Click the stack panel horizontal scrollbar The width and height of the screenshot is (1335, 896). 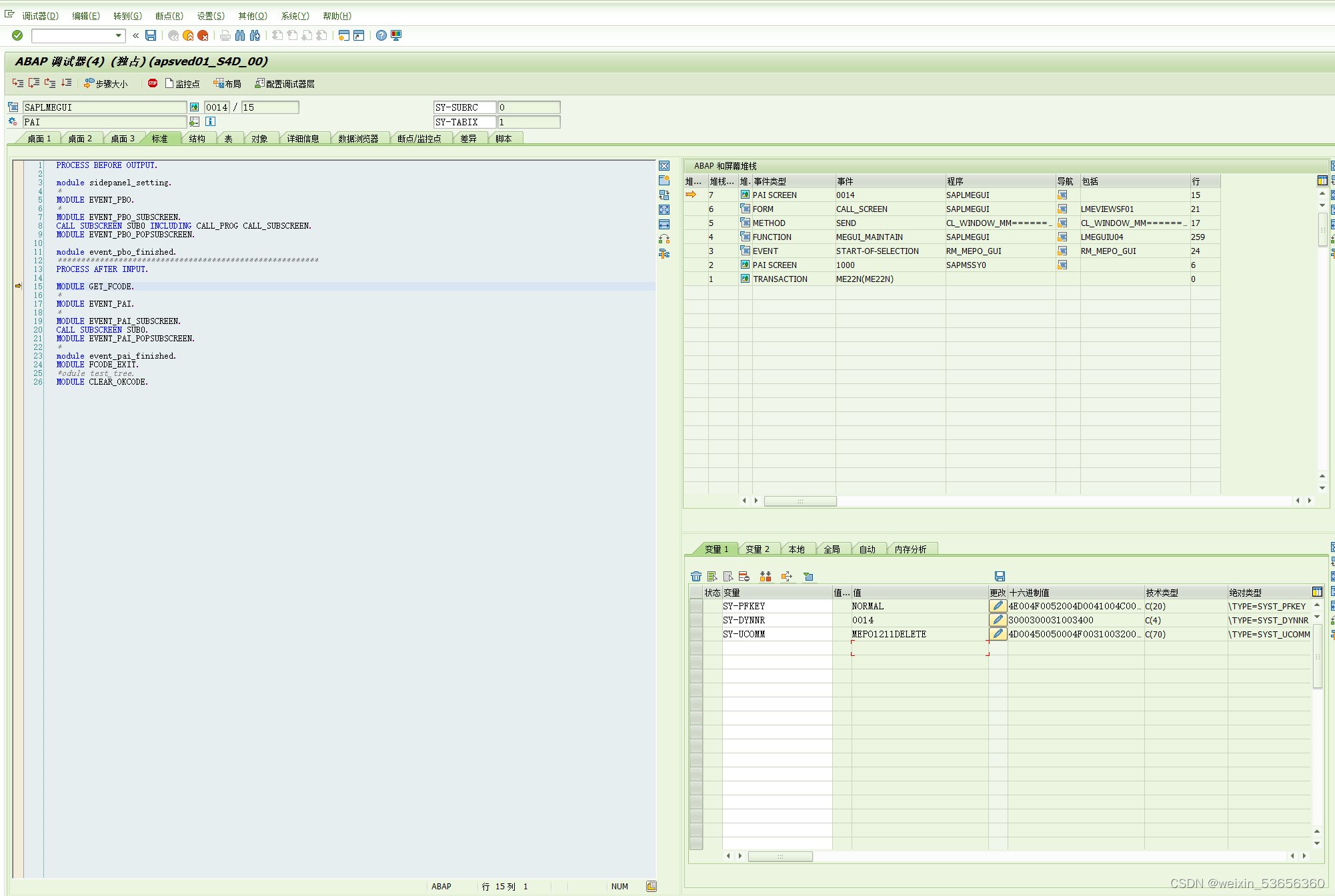tap(800, 501)
